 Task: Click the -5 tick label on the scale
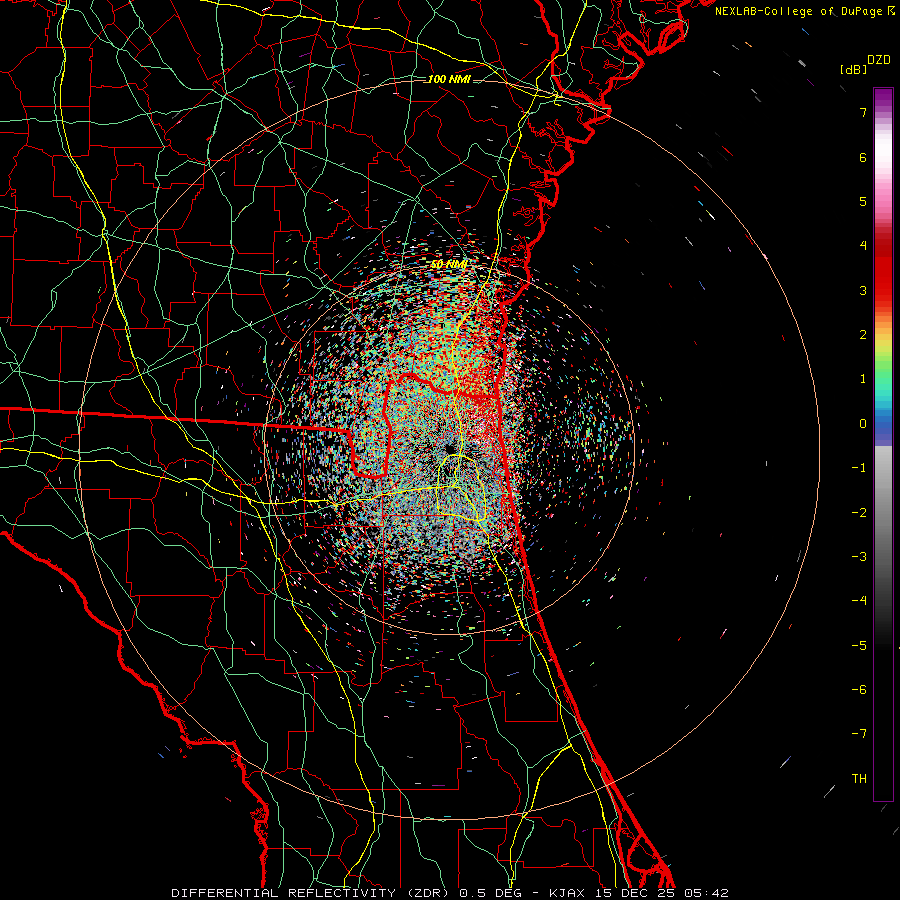859,646
